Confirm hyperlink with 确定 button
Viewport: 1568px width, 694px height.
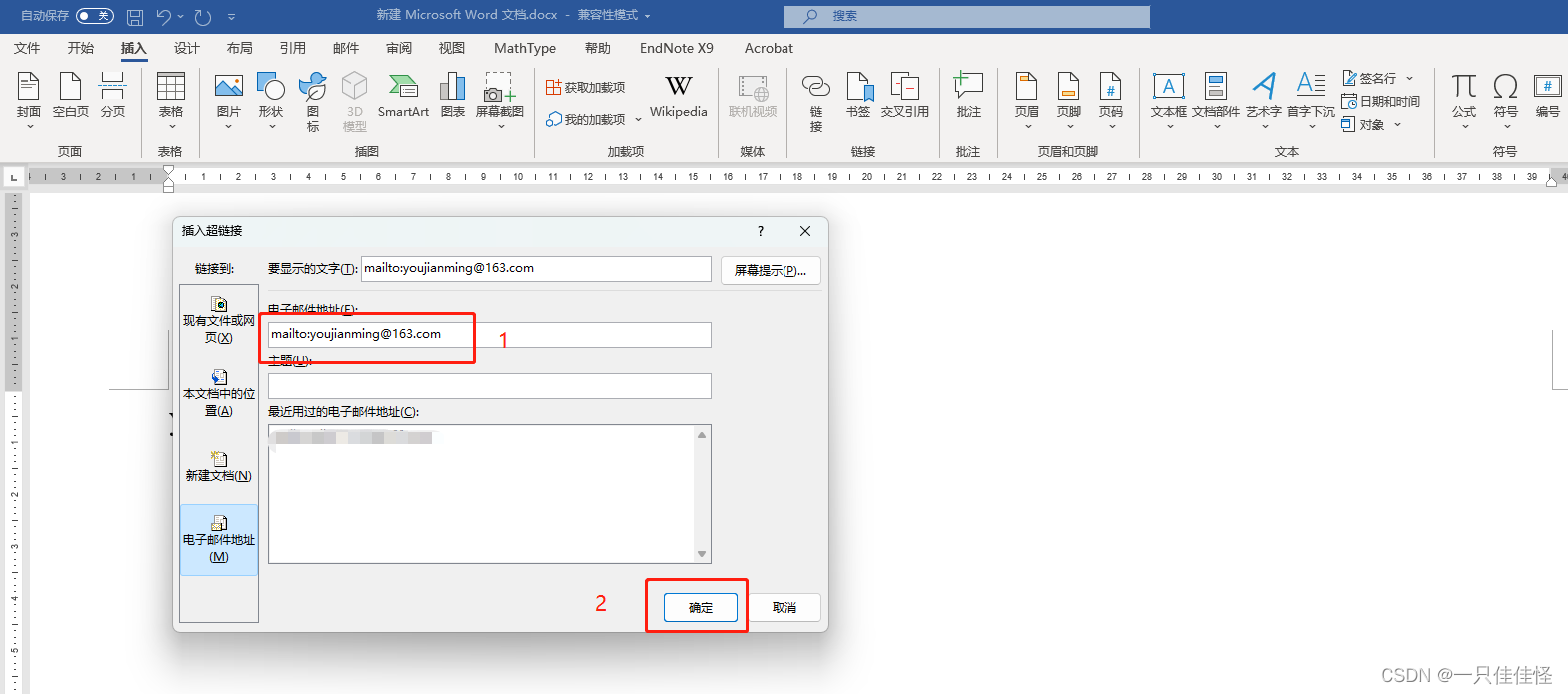701,607
